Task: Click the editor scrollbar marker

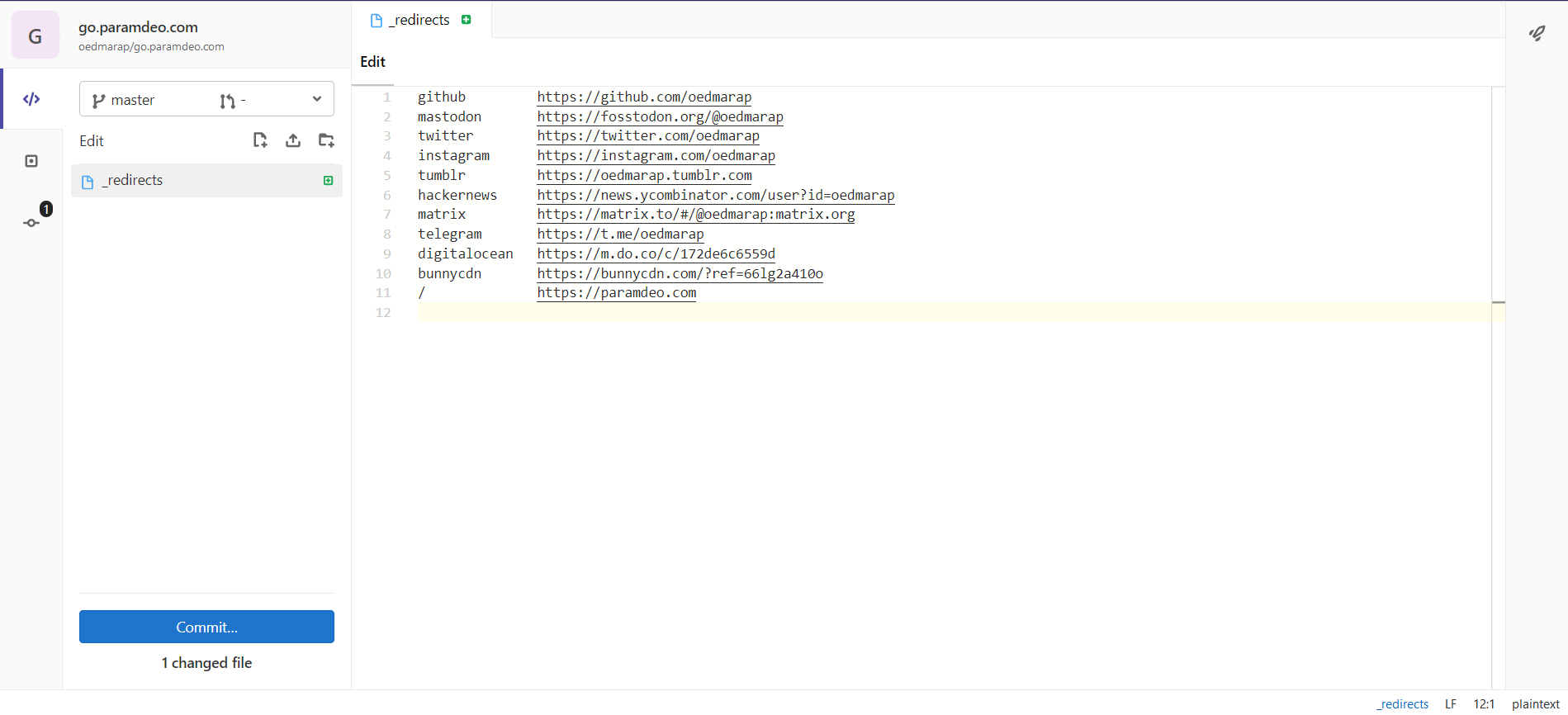Action: tap(1499, 303)
